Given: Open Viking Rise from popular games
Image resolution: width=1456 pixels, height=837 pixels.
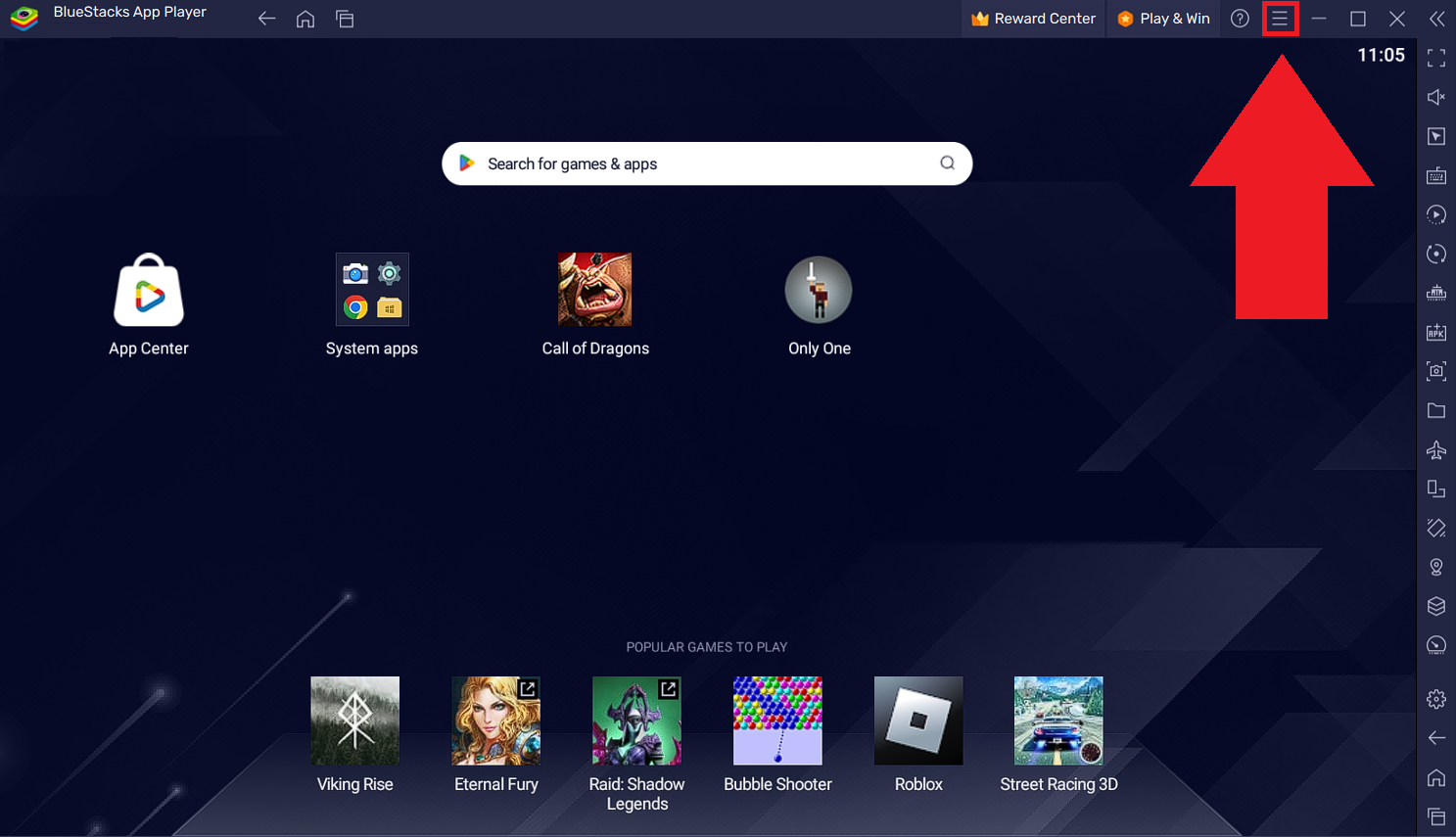Looking at the screenshot, I should (355, 734).
